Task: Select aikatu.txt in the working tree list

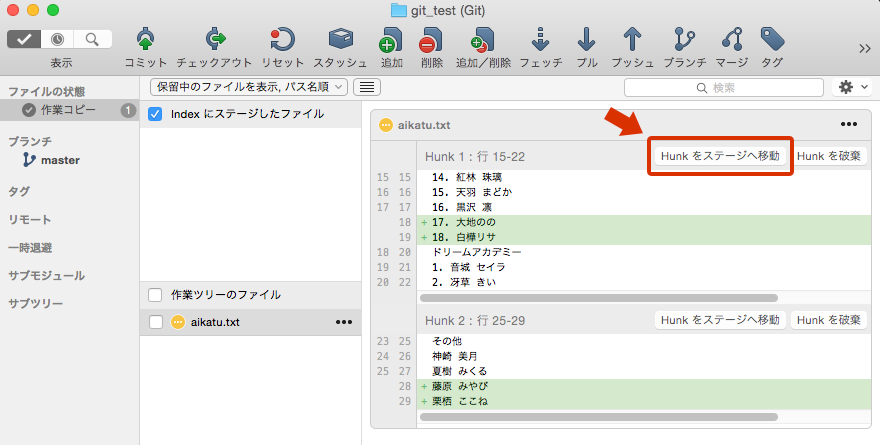Action: (250, 322)
